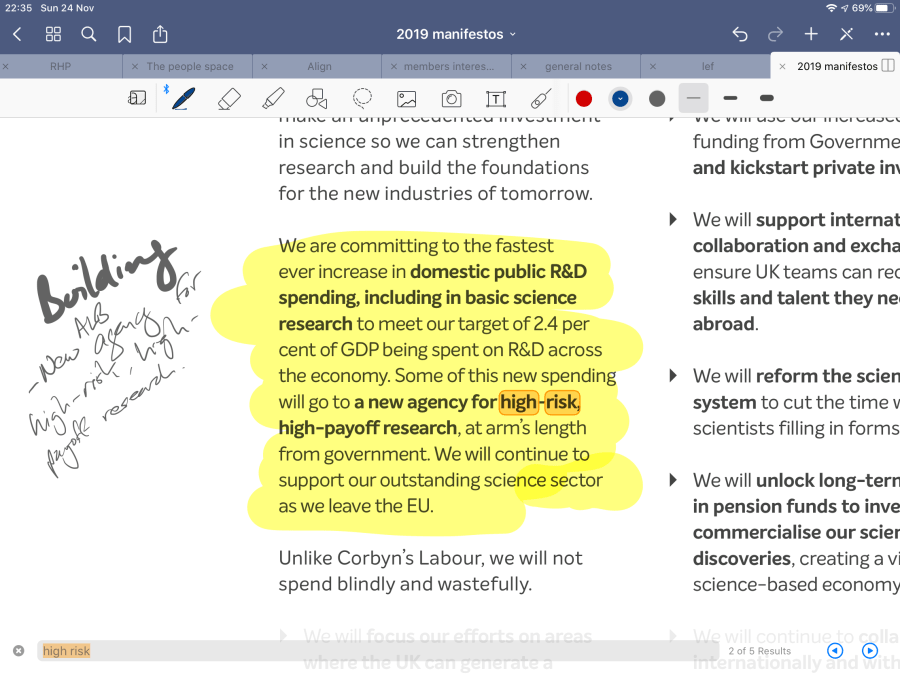Select the Text box tool
Image resolution: width=900 pixels, height=675 pixels.
(x=495, y=99)
